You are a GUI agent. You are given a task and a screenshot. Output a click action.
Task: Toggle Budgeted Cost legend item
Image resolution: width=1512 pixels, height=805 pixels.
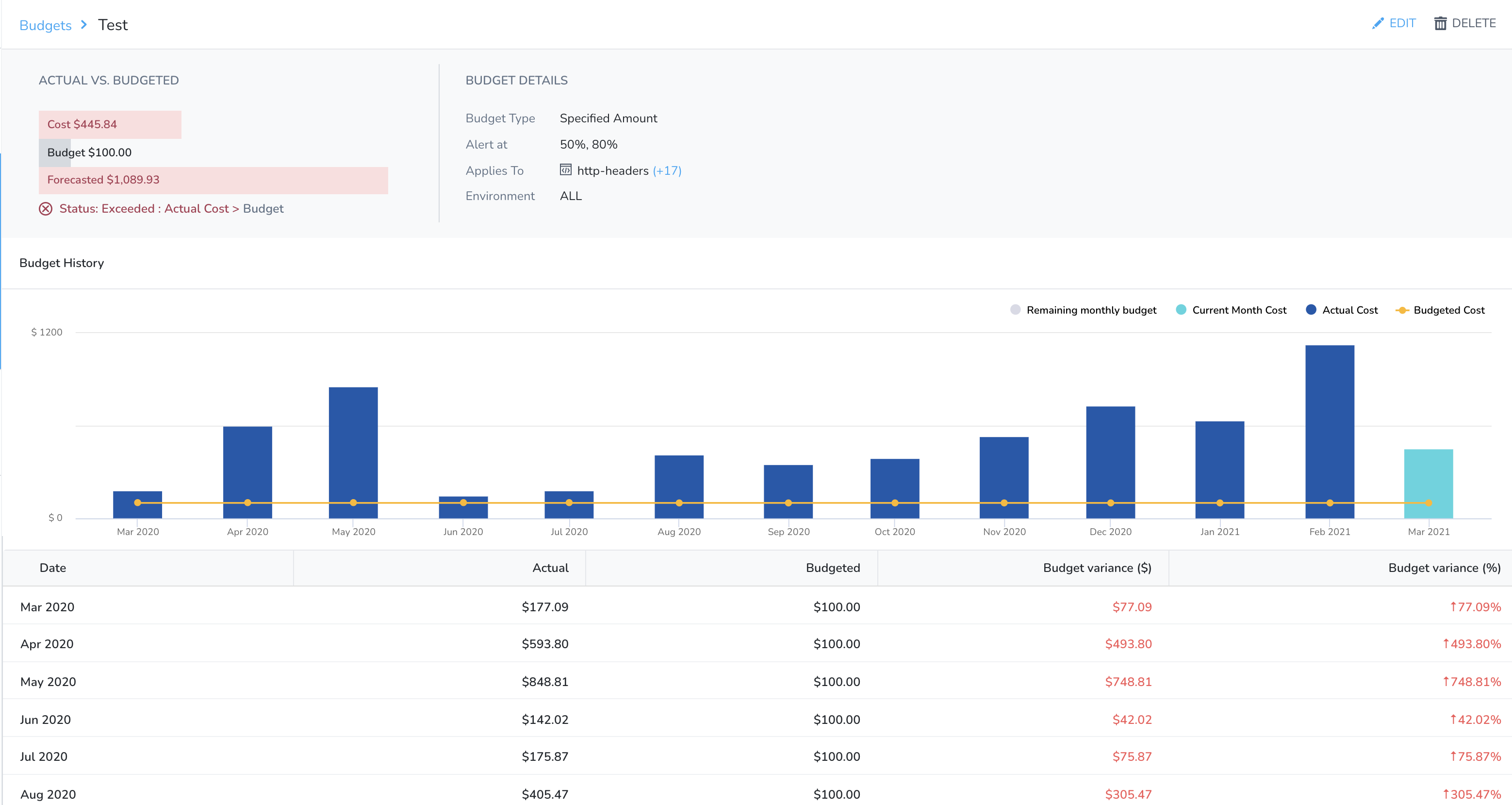click(1440, 310)
